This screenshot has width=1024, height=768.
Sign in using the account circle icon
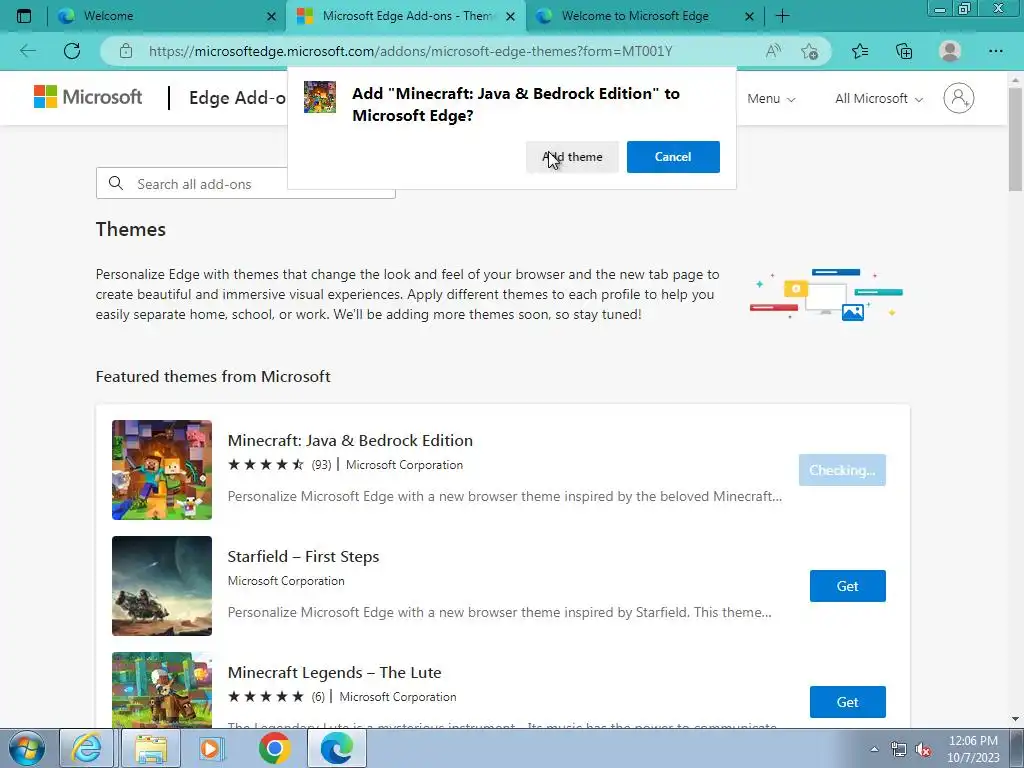click(959, 98)
